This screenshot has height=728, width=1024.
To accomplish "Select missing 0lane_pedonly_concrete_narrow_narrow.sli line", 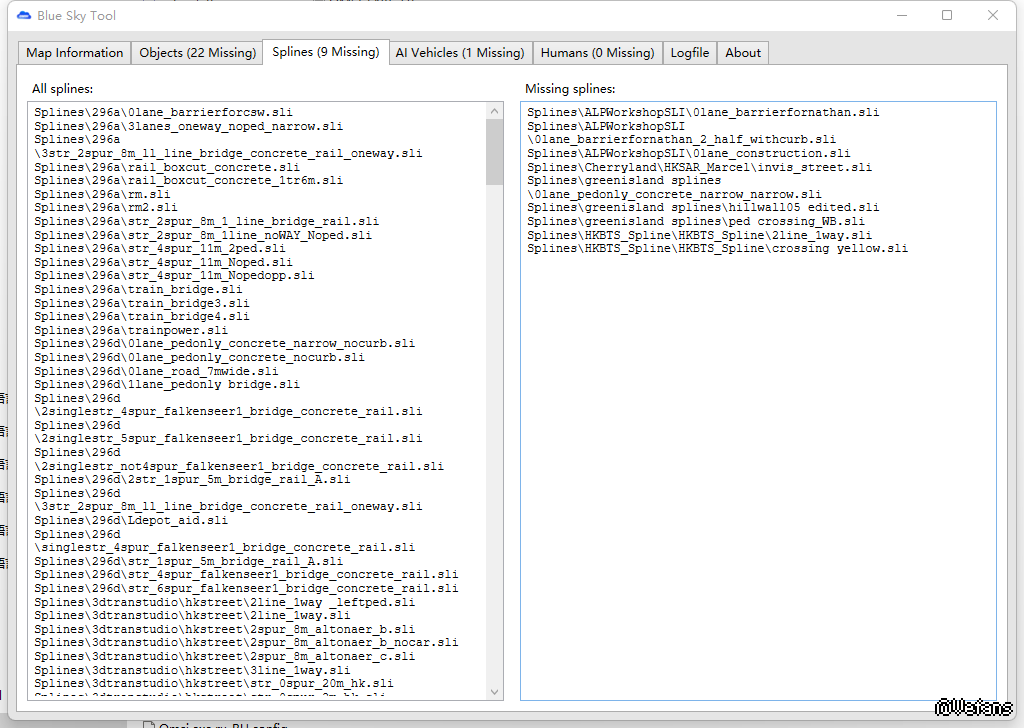I will (x=674, y=194).
